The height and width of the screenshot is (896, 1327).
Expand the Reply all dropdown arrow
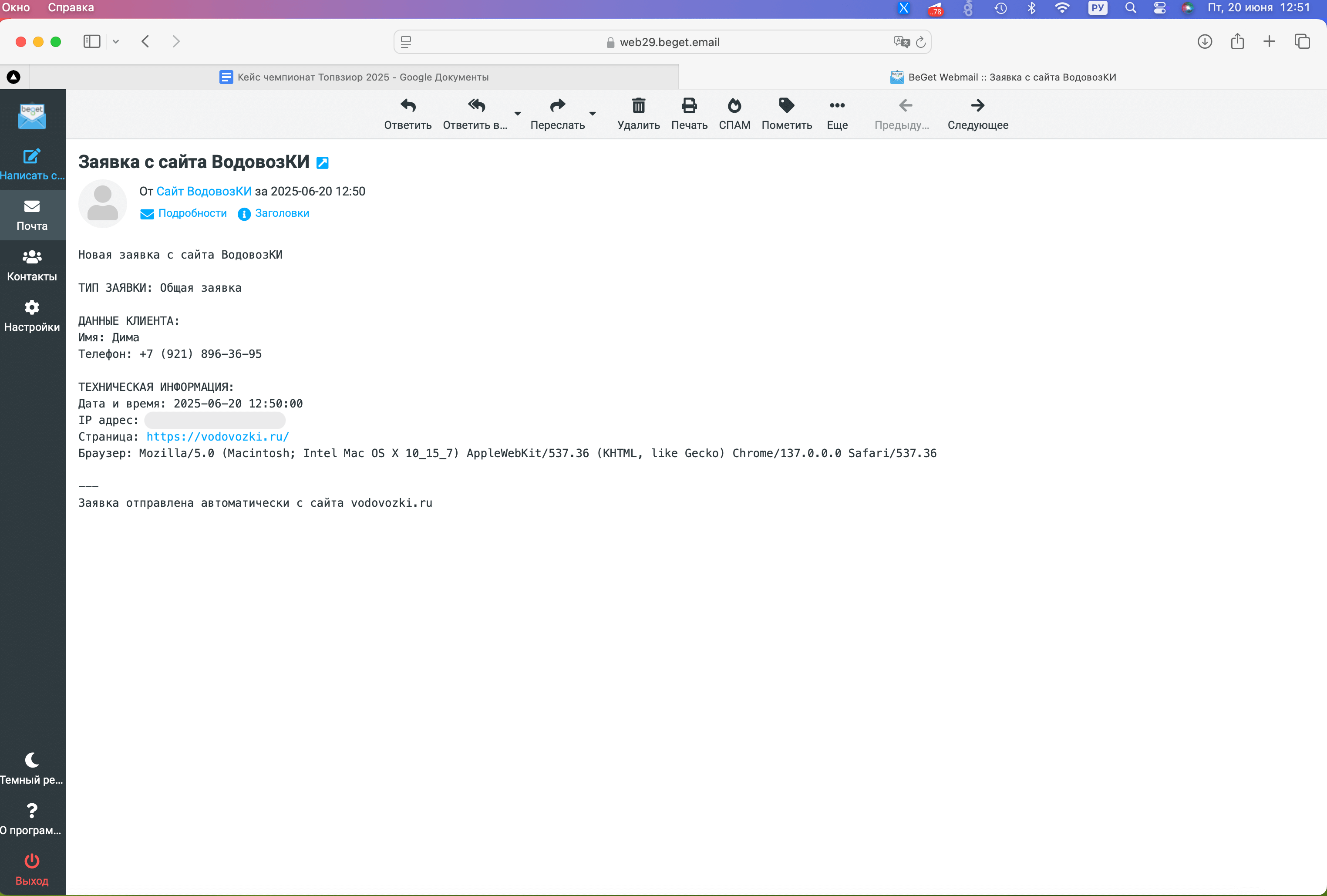(x=518, y=114)
